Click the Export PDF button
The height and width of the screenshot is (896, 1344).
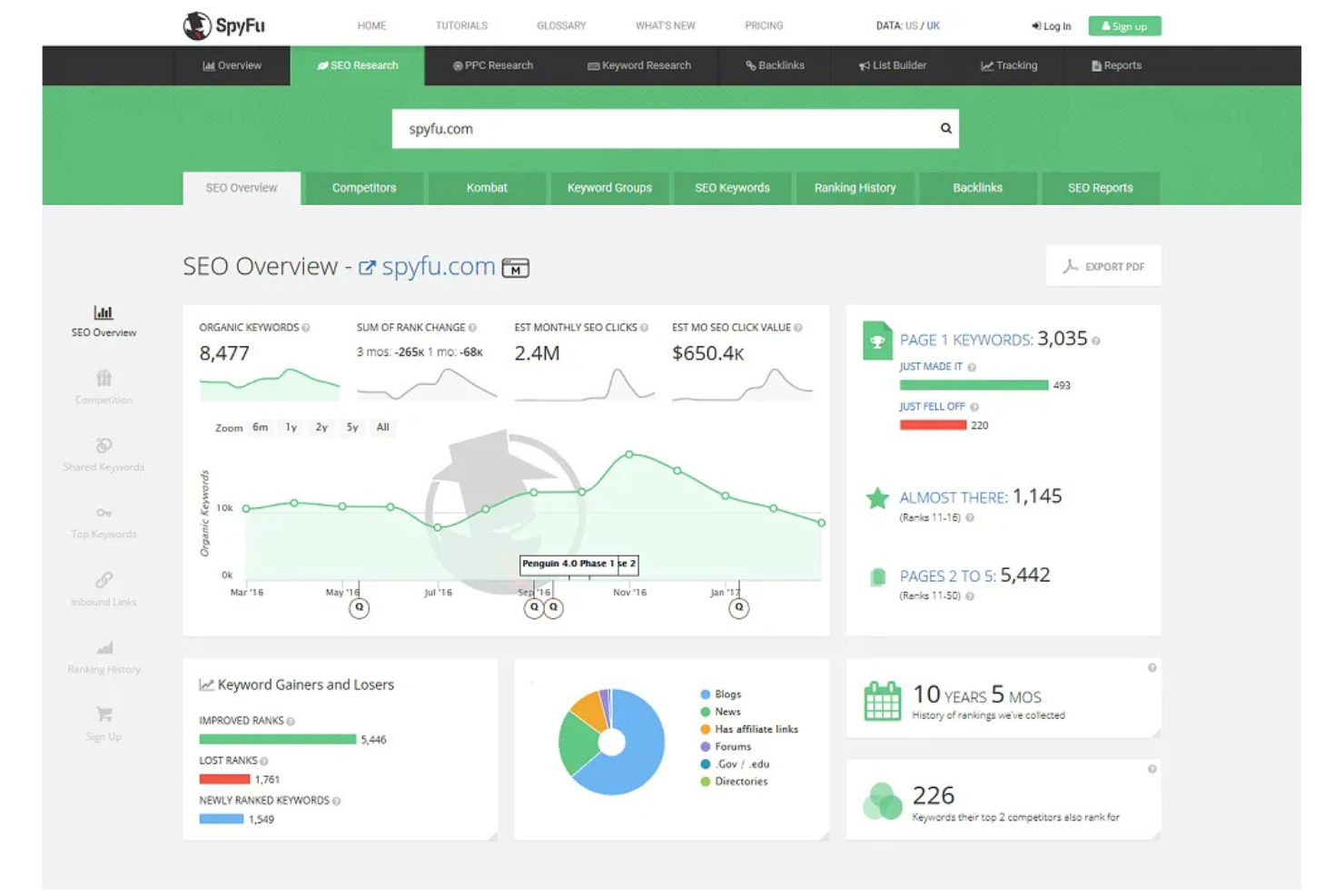pos(1103,266)
